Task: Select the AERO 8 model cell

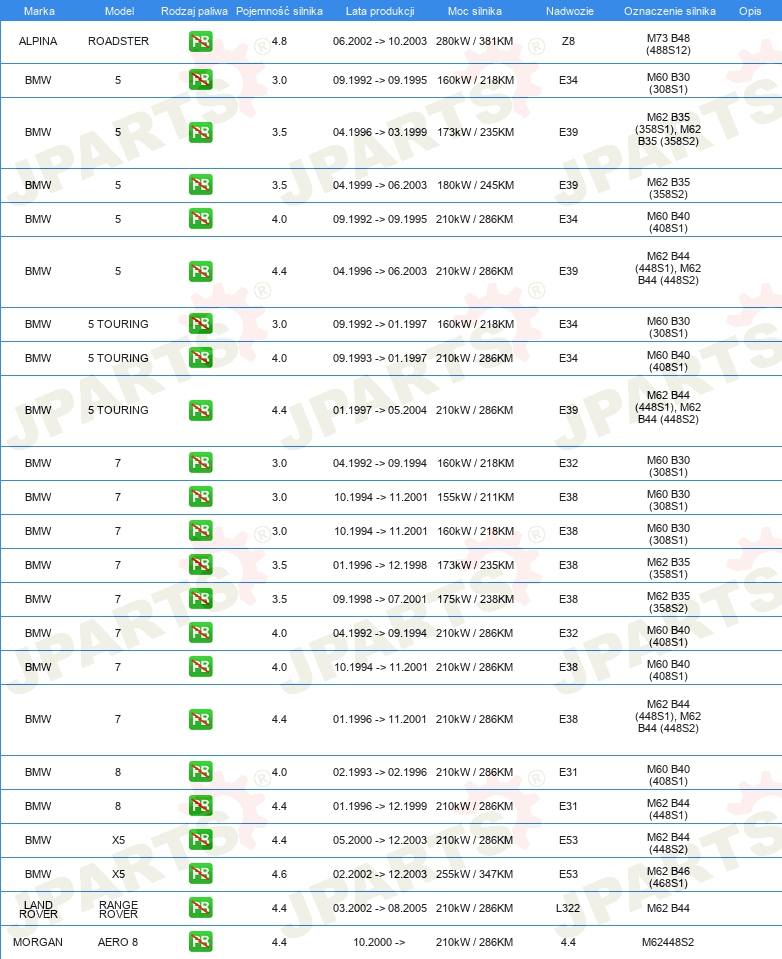Action: click(118, 942)
